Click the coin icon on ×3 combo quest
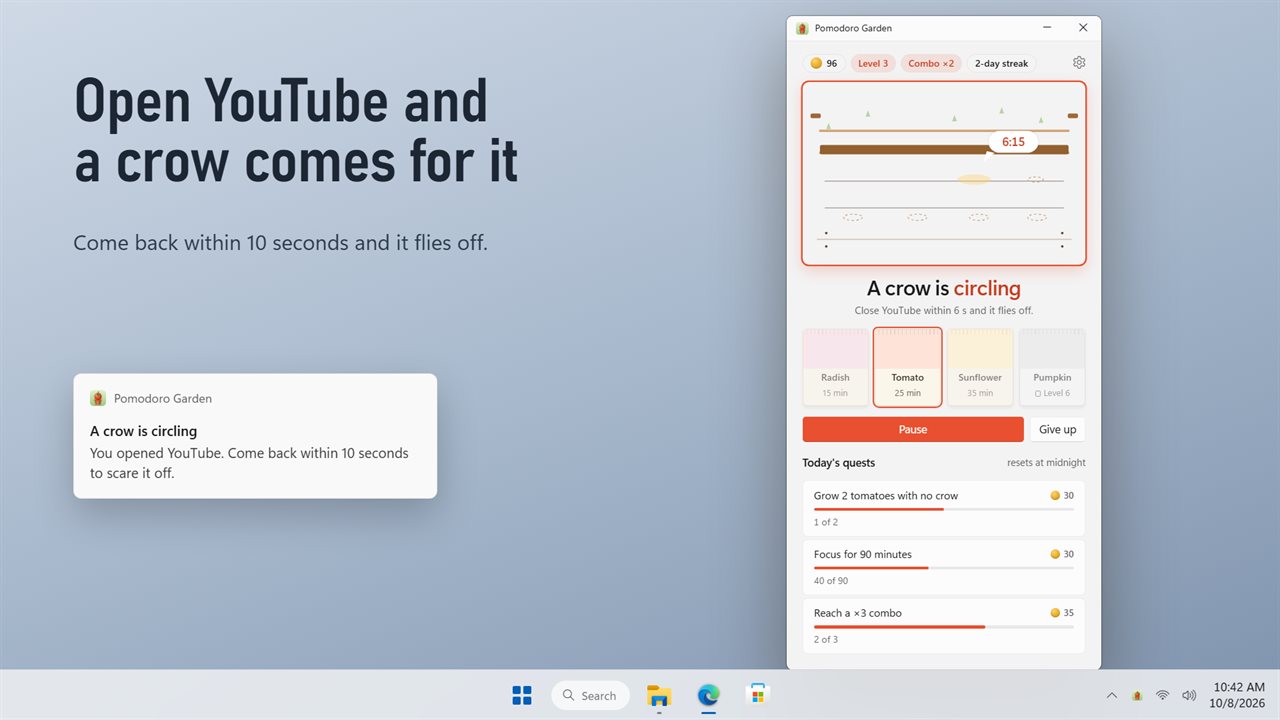This screenshot has height=720, width=1280. 1055,613
